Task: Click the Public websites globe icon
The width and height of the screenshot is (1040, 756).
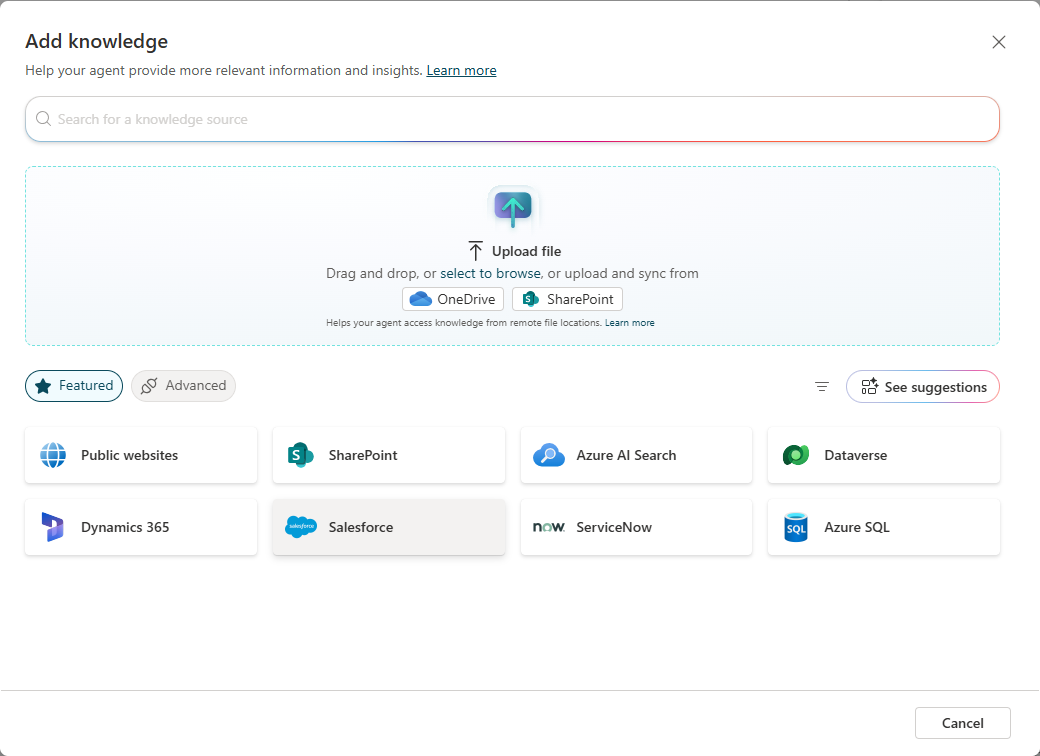Action: pyautogui.click(x=53, y=455)
